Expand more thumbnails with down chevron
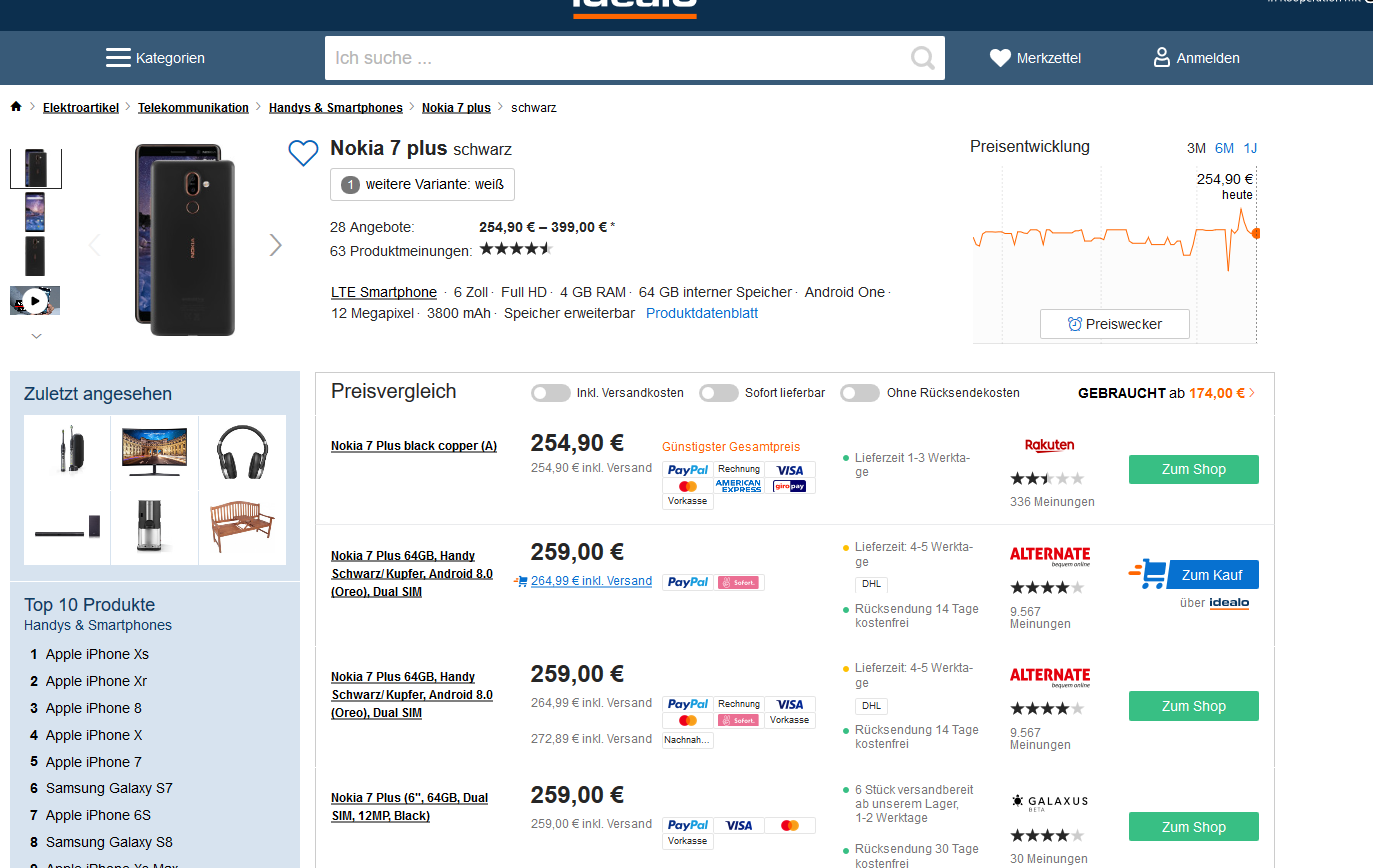 [36, 336]
